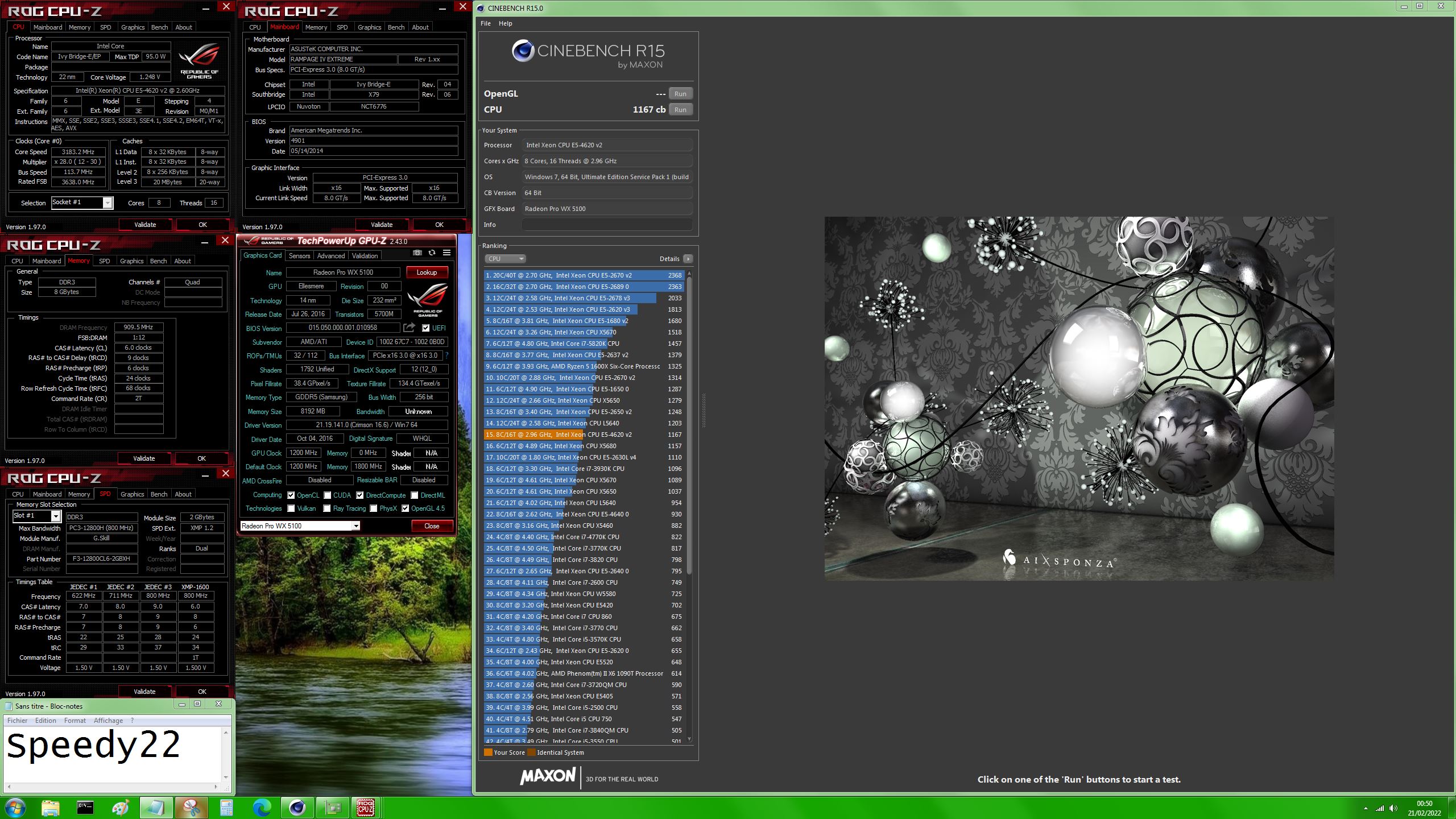
Task: Click the Notepad text area with Speedy22
Action: (112, 754)
